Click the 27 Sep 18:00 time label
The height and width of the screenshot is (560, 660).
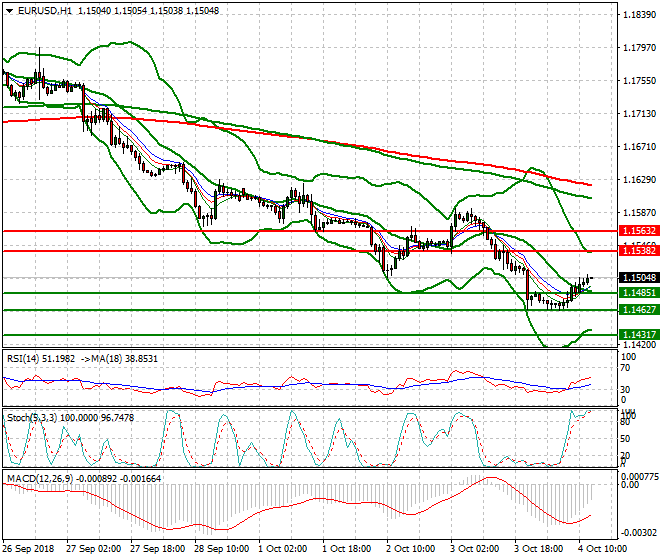(x=157, y=549)
